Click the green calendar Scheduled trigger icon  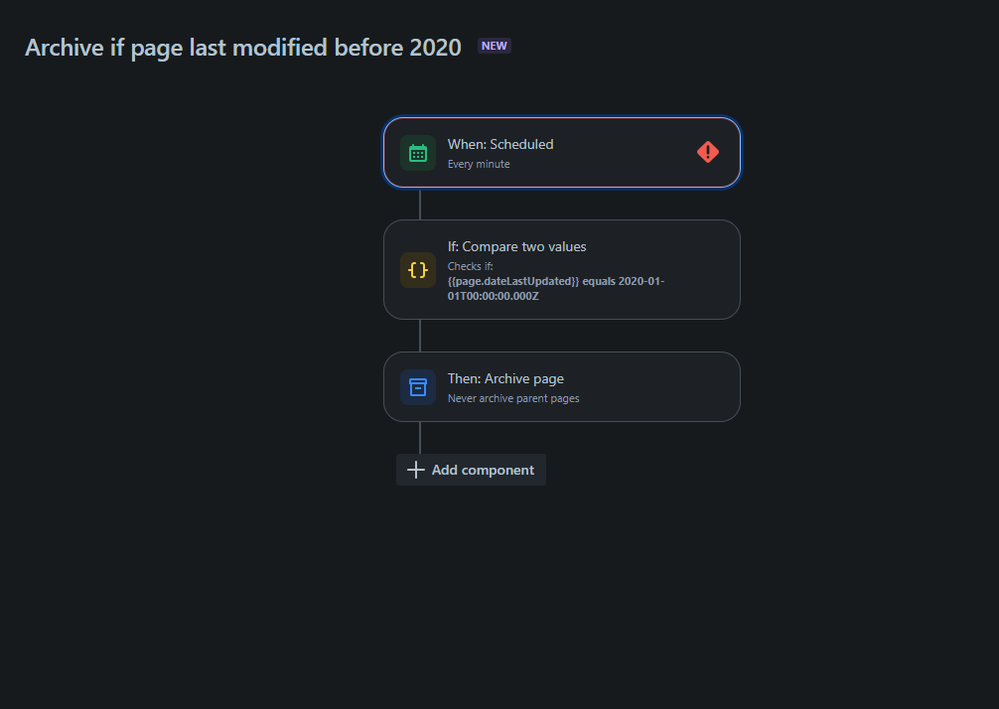pos(418,153)
